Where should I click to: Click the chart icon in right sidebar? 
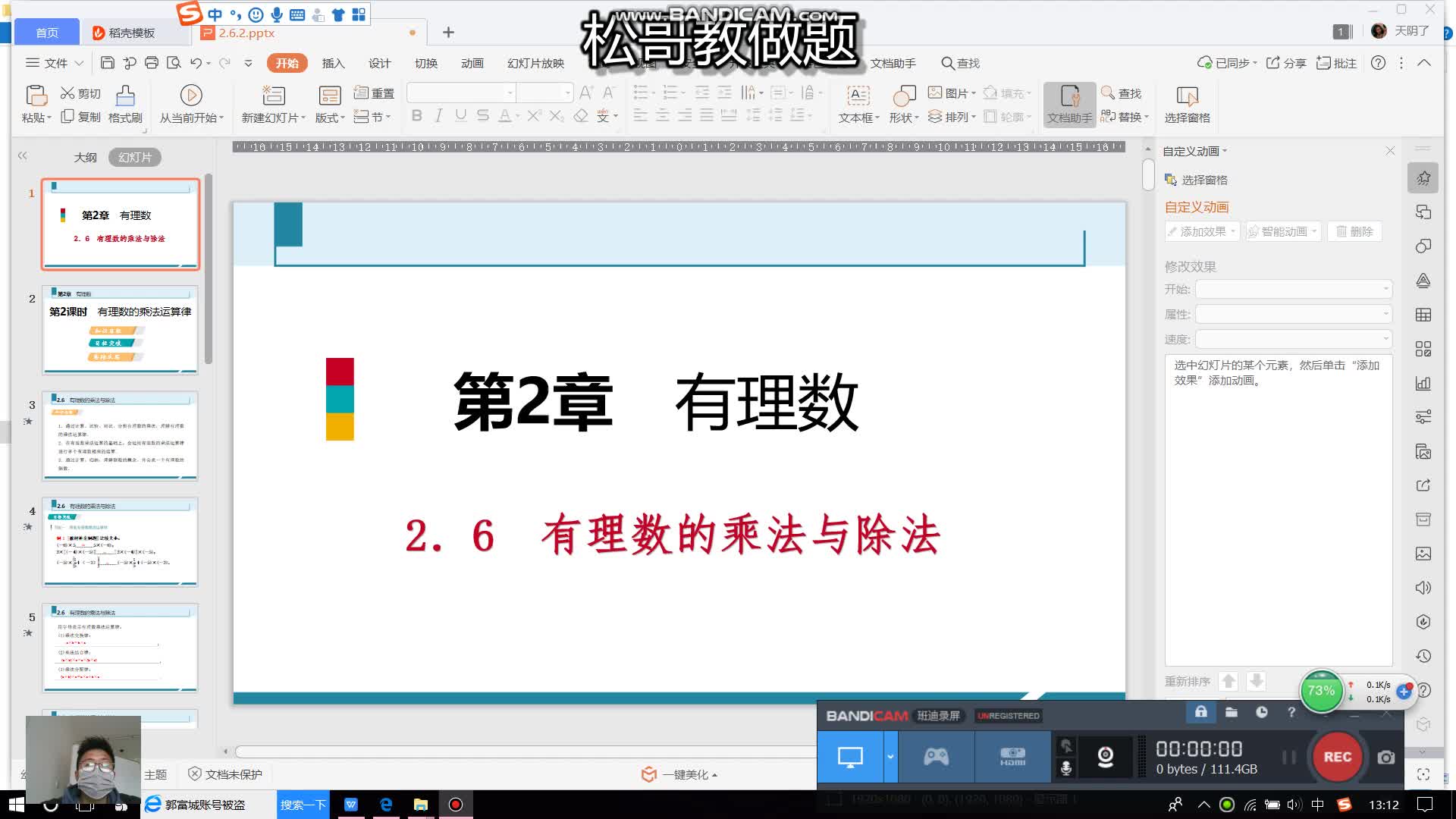[x=1423, y=383]
